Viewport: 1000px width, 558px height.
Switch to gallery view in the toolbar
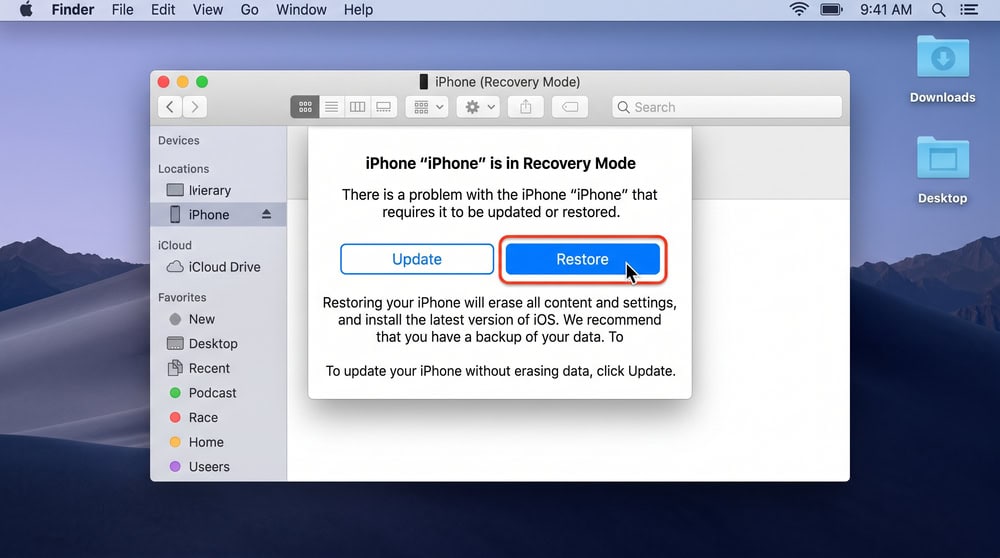383,107
